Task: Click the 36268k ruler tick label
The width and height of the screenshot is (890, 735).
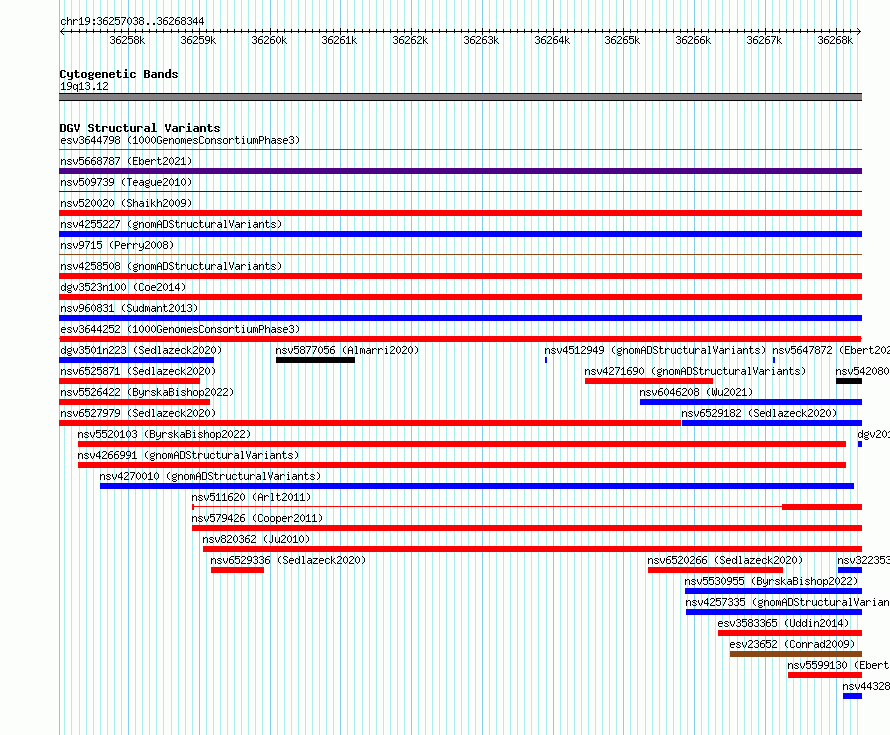Action: point(835,40)
